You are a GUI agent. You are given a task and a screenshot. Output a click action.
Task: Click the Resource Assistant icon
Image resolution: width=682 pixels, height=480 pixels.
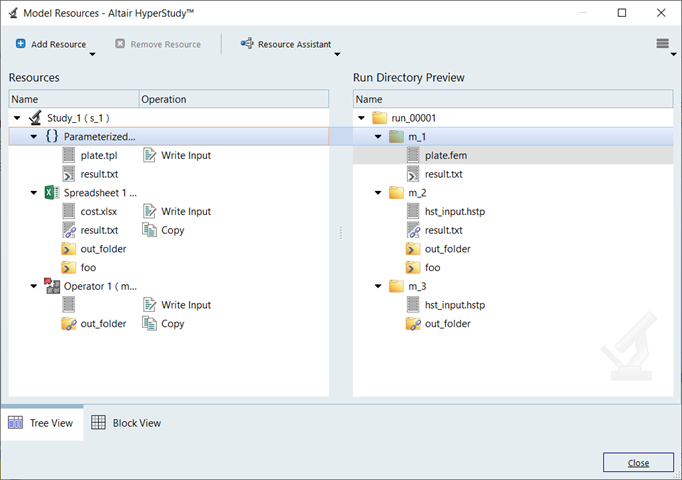point(247,44)
